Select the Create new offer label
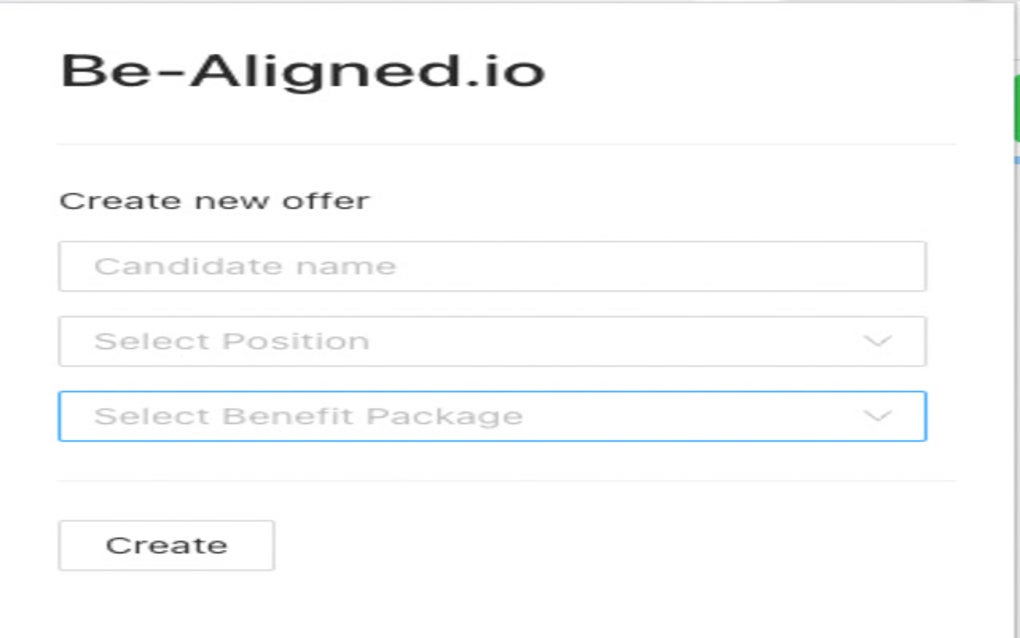 215,200
